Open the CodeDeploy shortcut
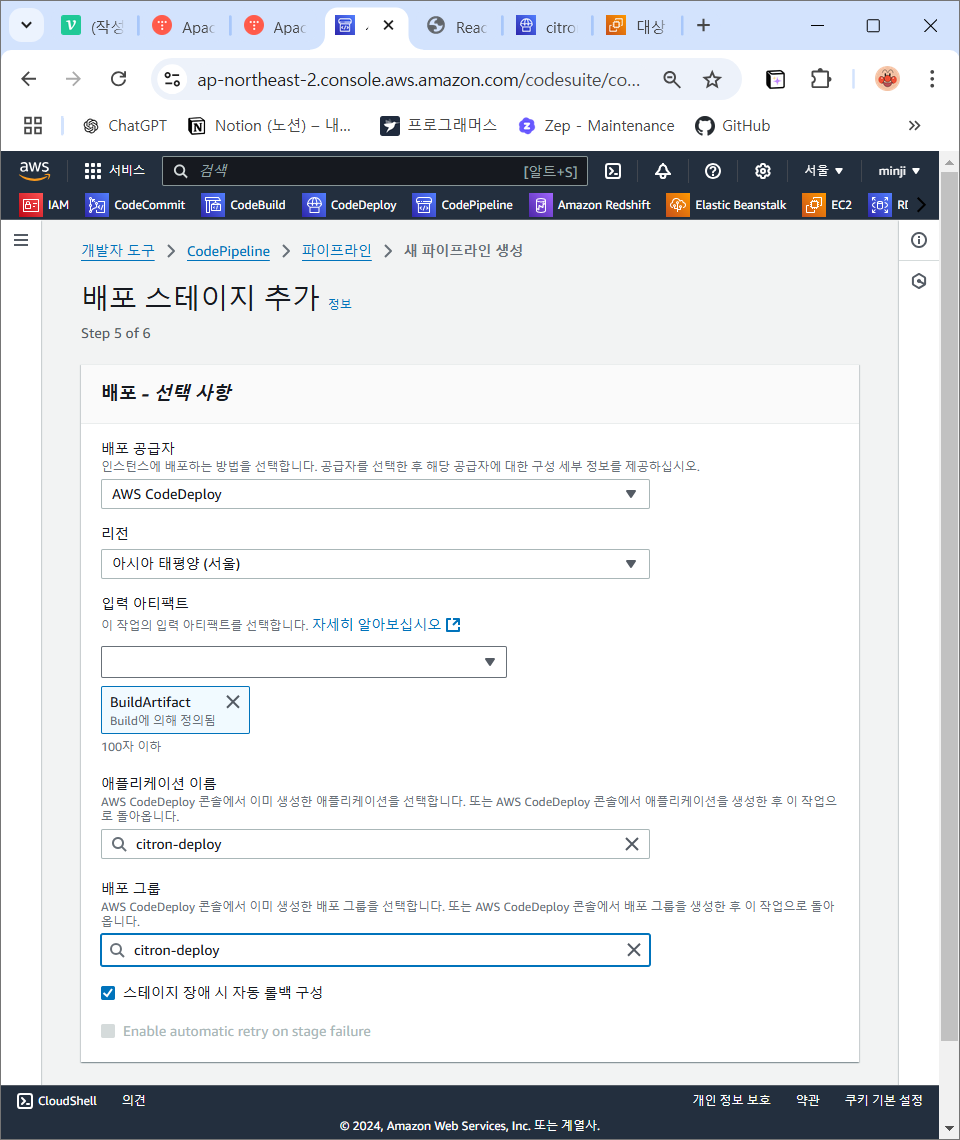Viewport: 960px width, 1140px height. [350, 205]
